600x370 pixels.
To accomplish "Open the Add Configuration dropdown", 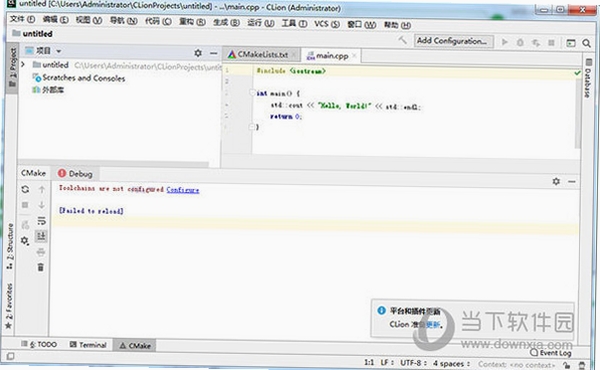I will 453,41.
